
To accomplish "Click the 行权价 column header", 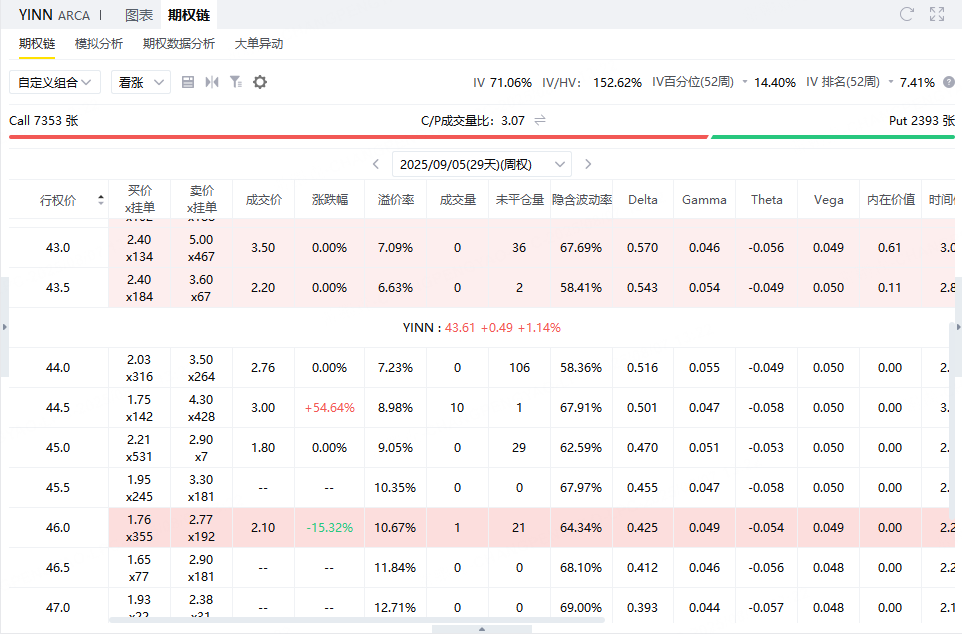I will [x=58, y=199].
